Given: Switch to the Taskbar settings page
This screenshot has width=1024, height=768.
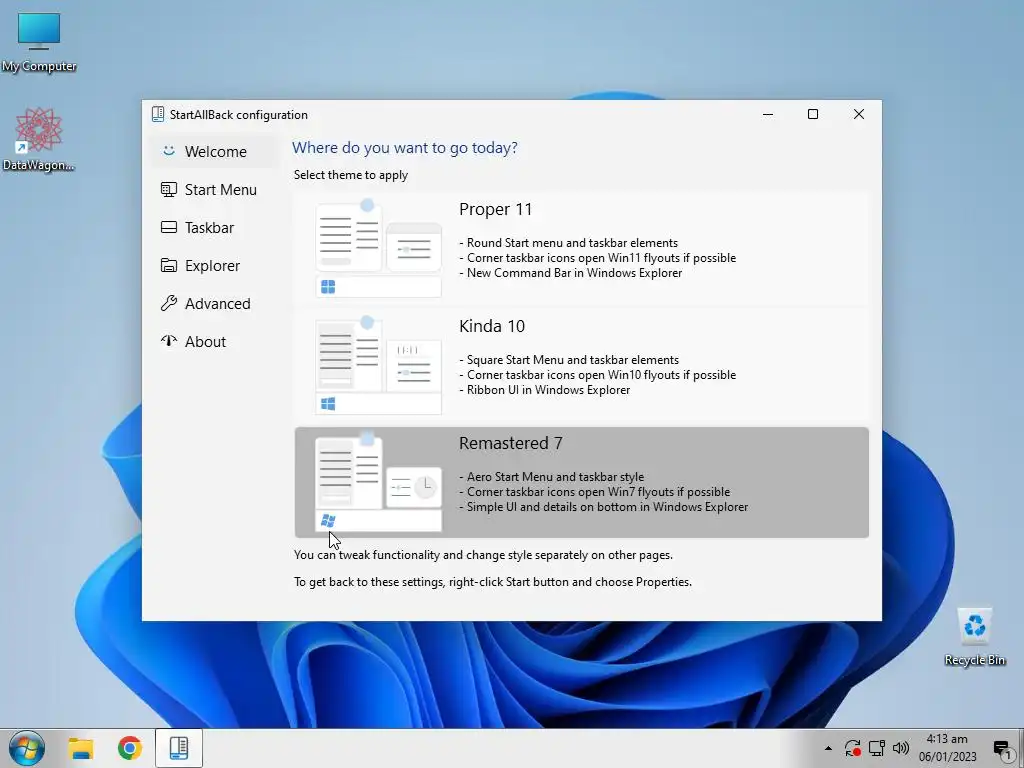Looking at the screenshot, I should (216, 227).
